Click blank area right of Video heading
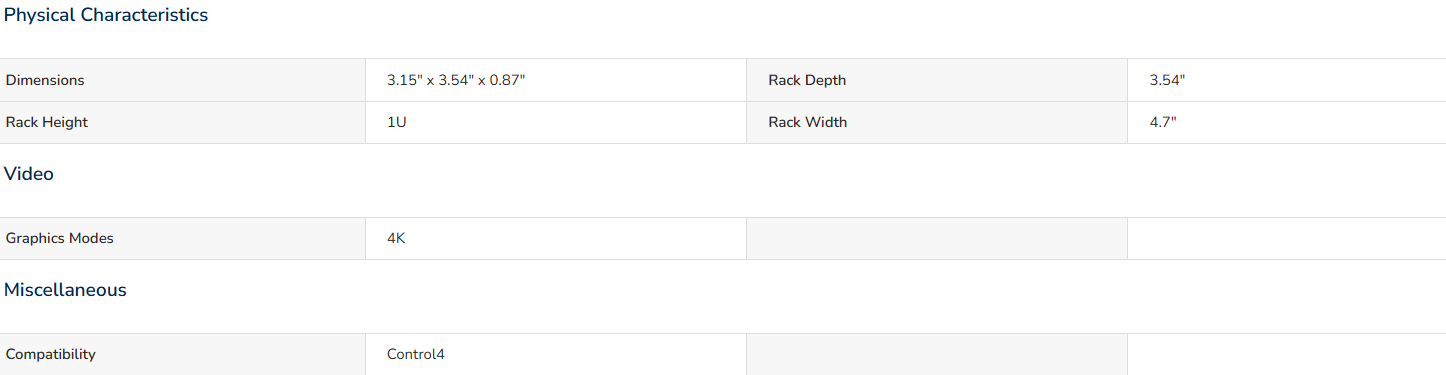 (x=750, y=174)
